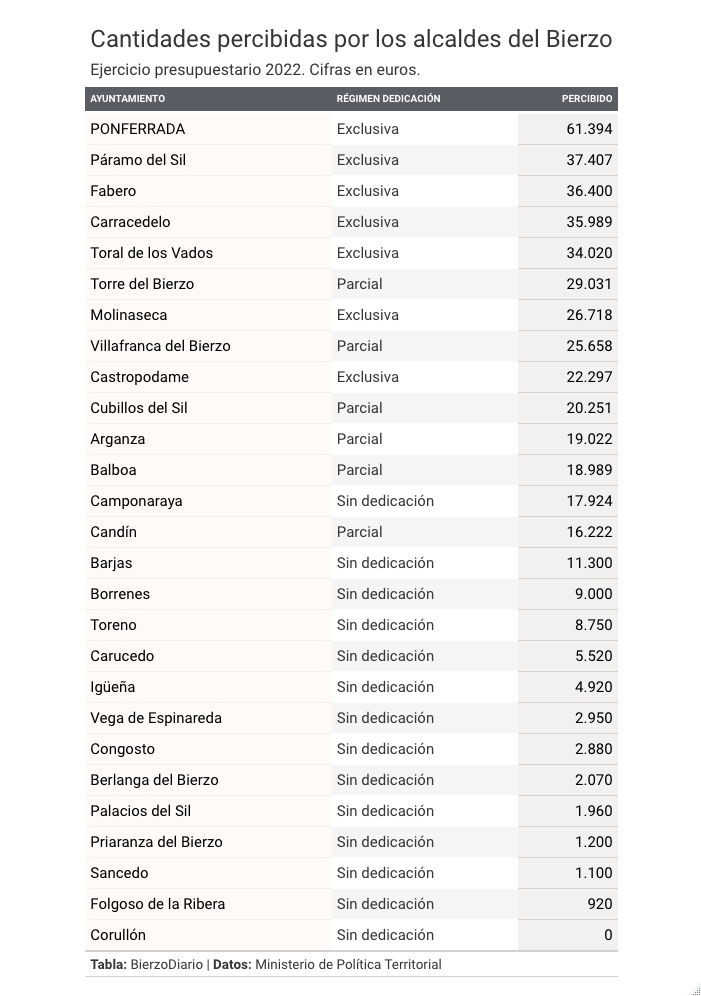Click the resize handle icon at bottom-right corner
Screen dimensions: 701x996
(x=696, y=990)
